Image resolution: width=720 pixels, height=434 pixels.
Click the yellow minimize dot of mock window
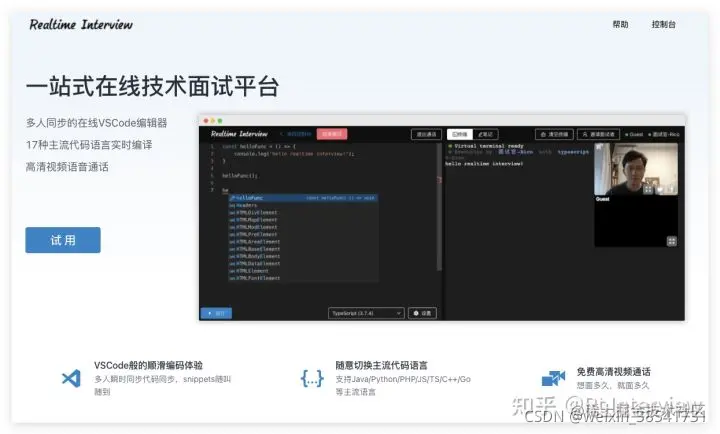213,121
